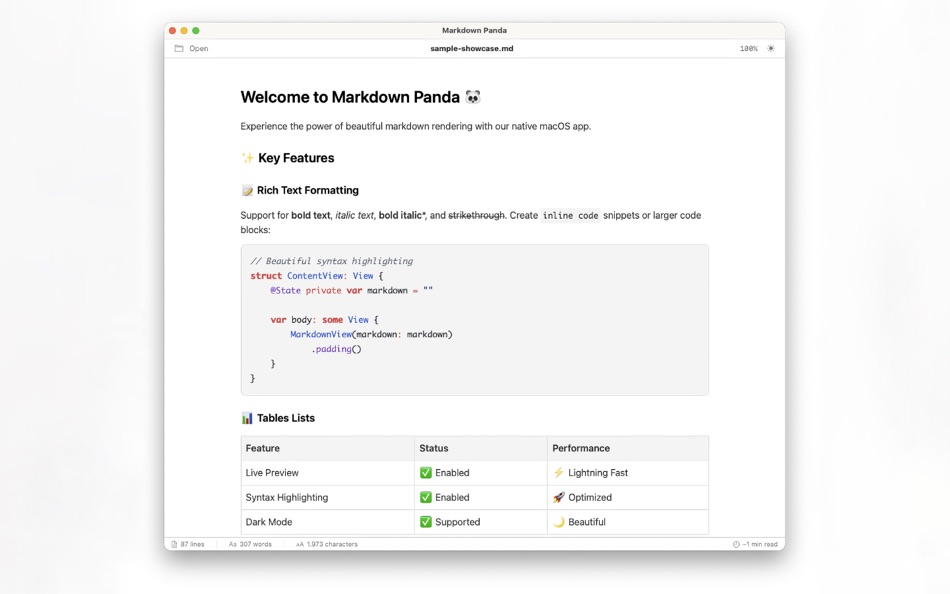Click the 1,973 characters status entry
The width and height of the screenshot is (950, 594).
coord(327,544)
